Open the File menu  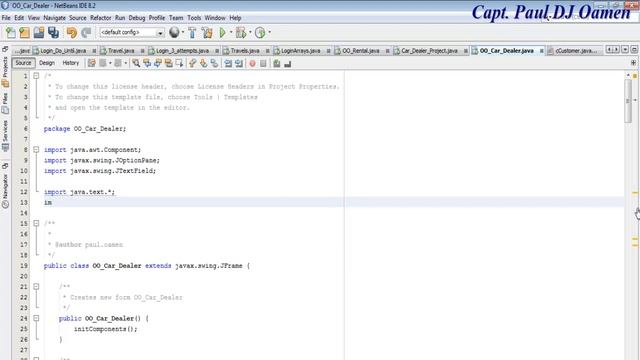[6, 18]
